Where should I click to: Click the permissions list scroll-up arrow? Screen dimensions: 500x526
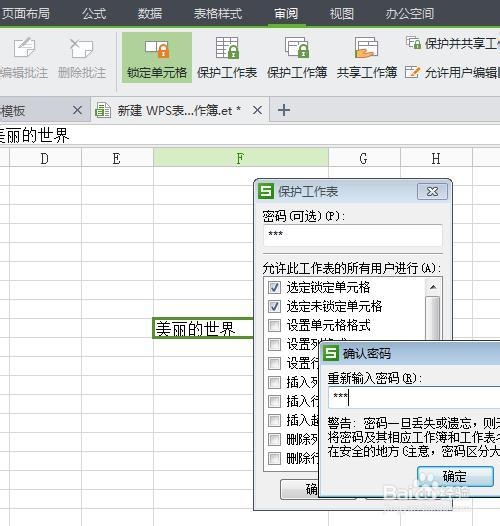click(433, 287)
